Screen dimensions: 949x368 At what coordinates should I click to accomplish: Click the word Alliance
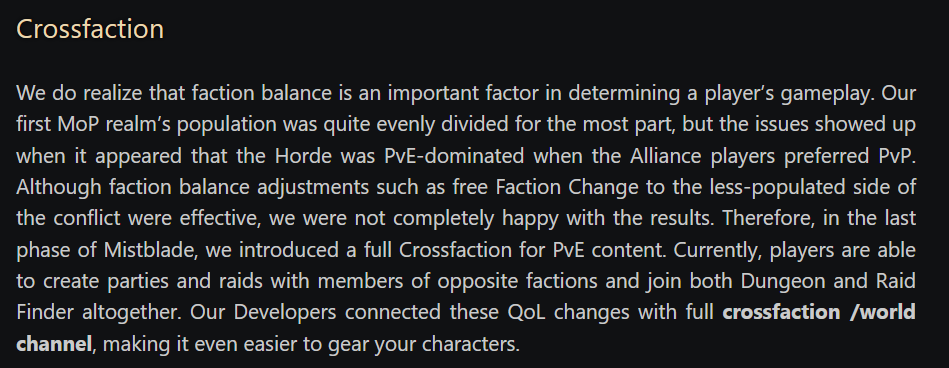(666, 156)
